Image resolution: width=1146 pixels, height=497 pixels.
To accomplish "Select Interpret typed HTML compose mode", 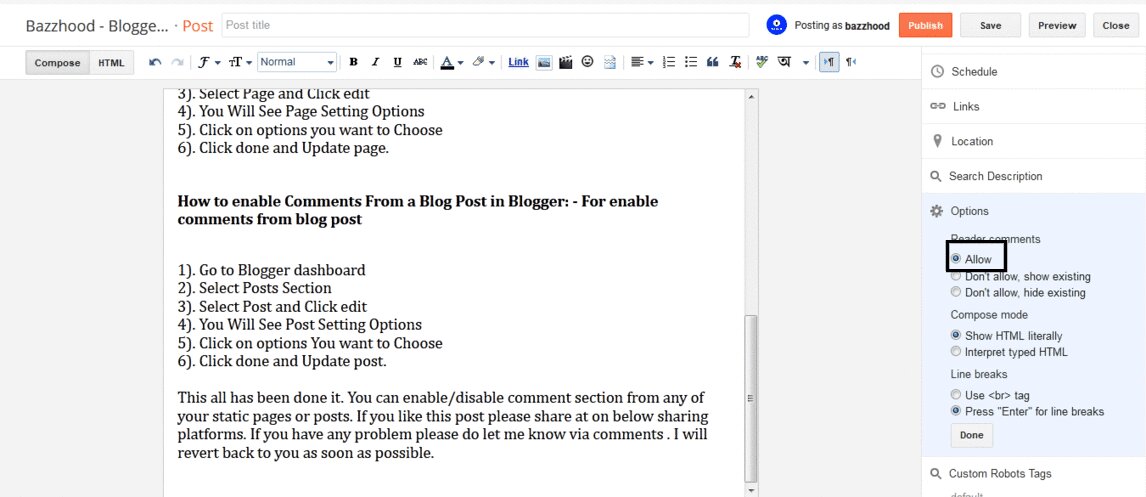I will pyautogui.click(x=956, y=352).
